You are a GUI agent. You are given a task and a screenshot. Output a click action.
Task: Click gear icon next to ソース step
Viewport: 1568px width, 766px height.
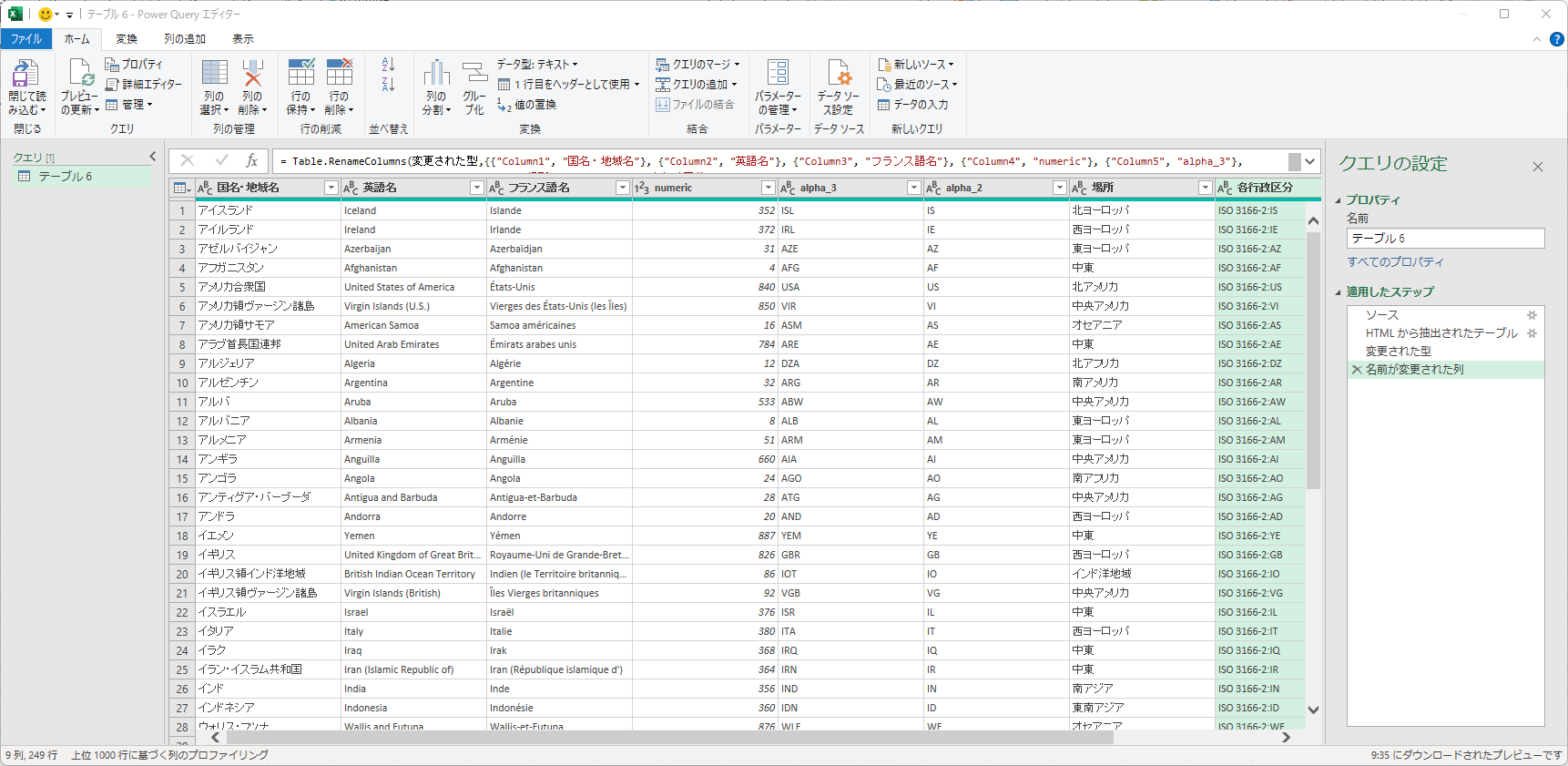click(1532, 315)
